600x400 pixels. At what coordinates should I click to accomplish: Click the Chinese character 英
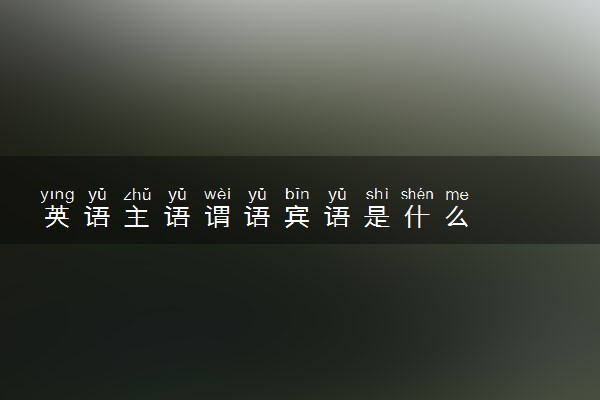tap(57, 217)
